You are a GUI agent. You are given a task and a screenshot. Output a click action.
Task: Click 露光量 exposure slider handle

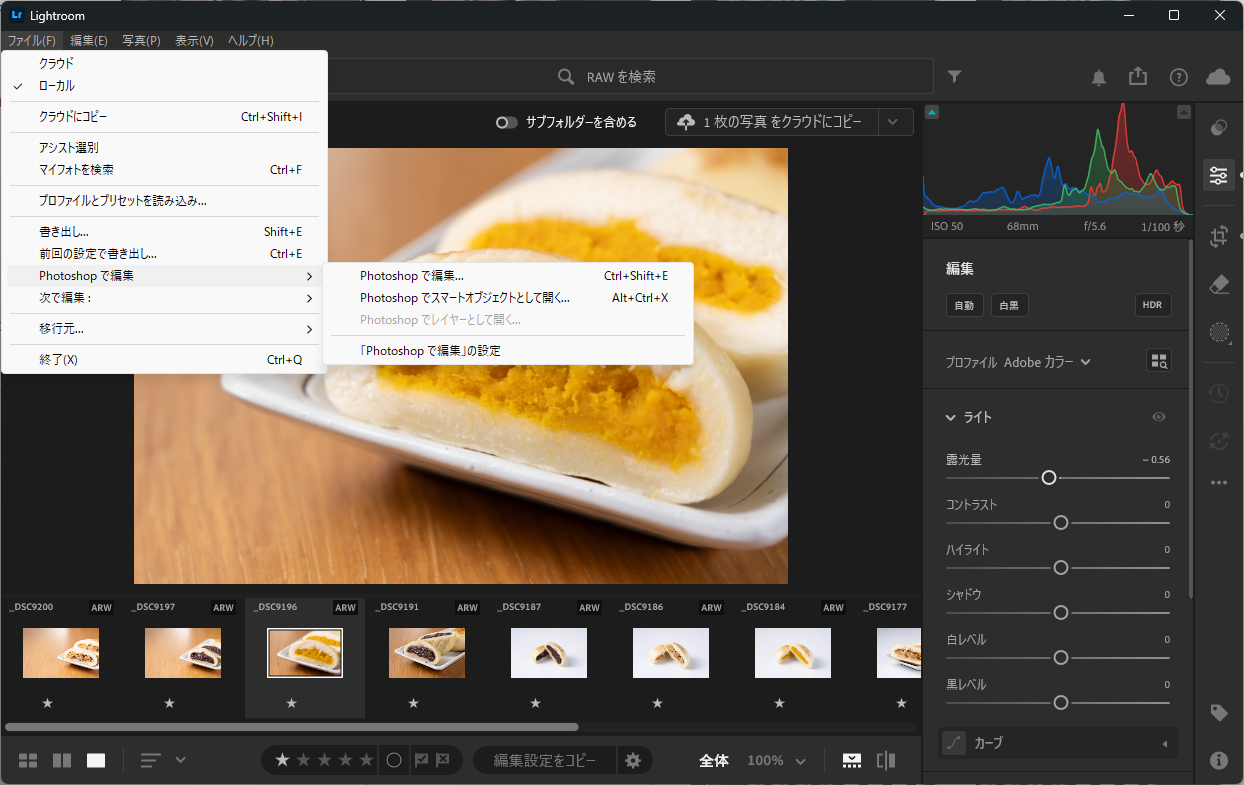[x=1049, y=478]
